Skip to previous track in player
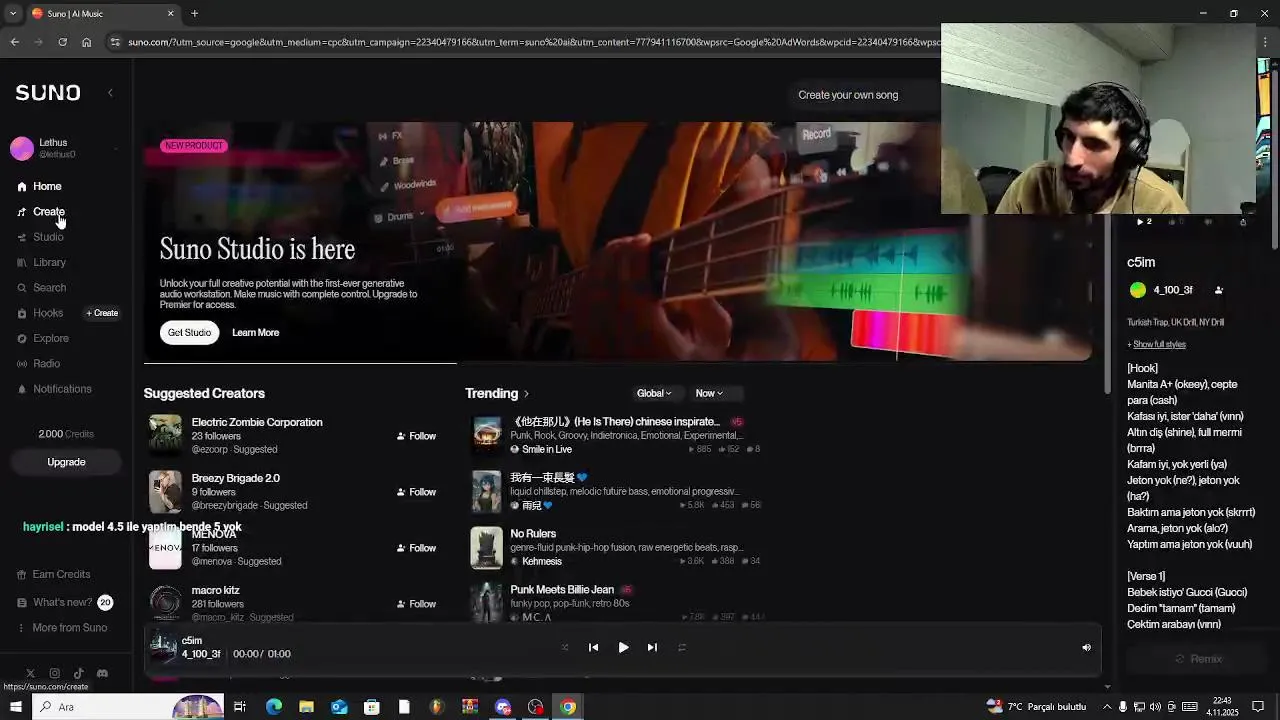This screenshot has width=1280, height=720. [x=593, y=647]
